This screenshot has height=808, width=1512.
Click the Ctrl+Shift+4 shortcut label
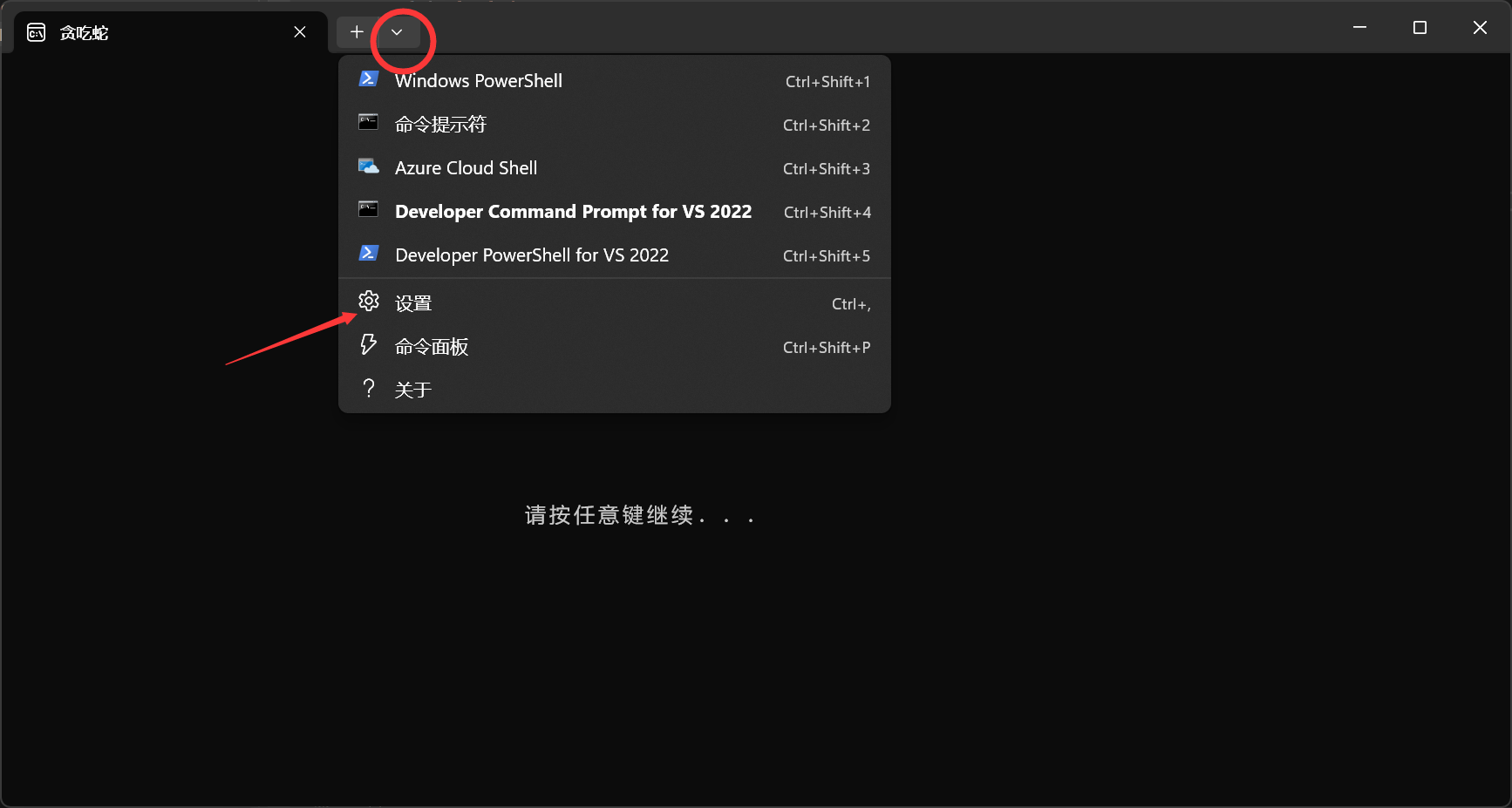(828, 213)
